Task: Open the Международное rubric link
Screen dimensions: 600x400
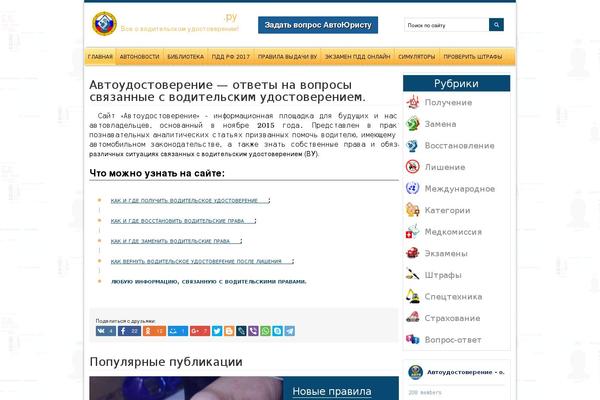Action: click(460, 188)
